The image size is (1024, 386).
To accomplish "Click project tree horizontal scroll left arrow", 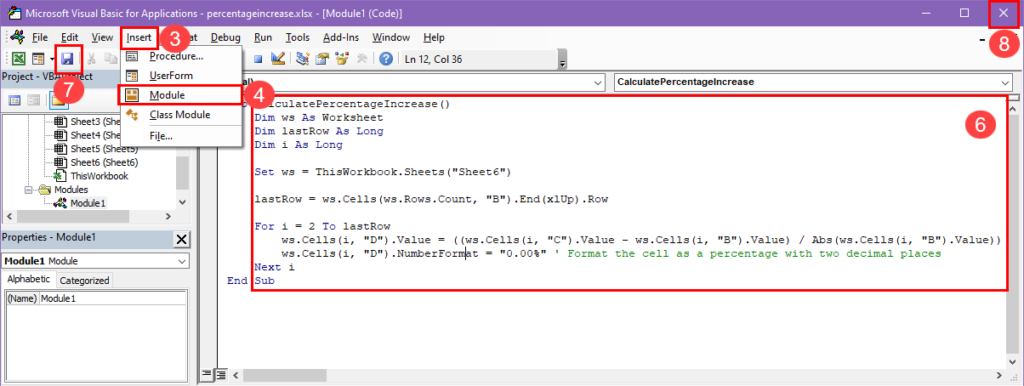I will (x=8, y=216).
